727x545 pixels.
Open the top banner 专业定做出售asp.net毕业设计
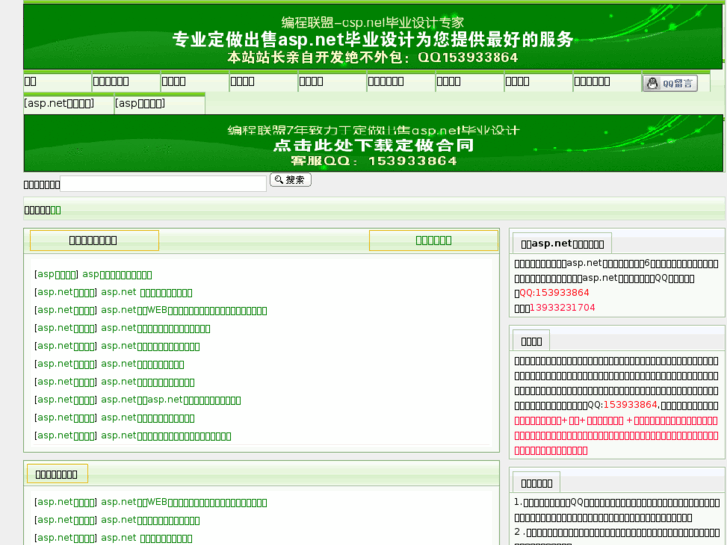click(x=373, y=37)
